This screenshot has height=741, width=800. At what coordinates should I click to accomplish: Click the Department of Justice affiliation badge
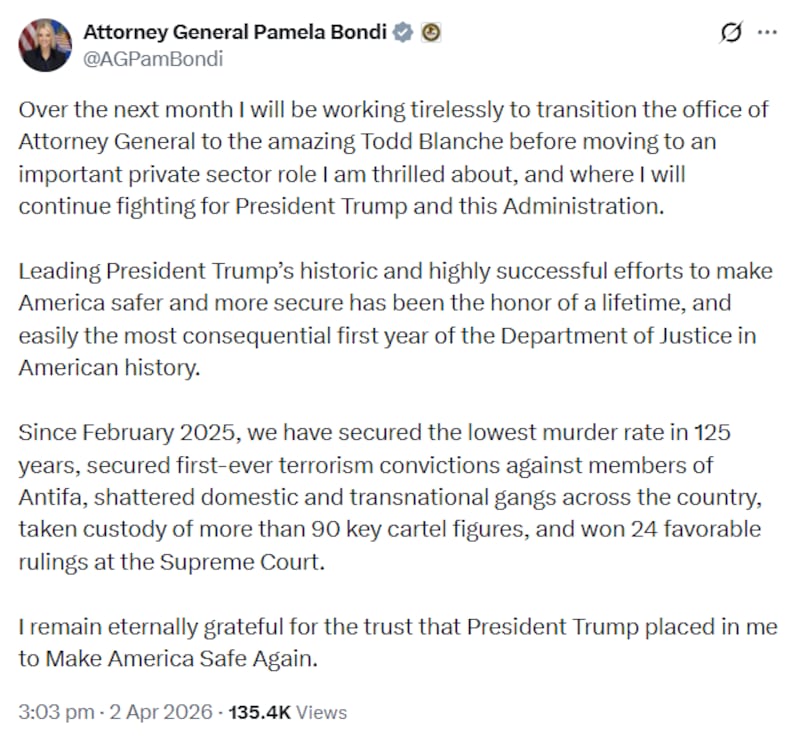[x=430, y=31]
